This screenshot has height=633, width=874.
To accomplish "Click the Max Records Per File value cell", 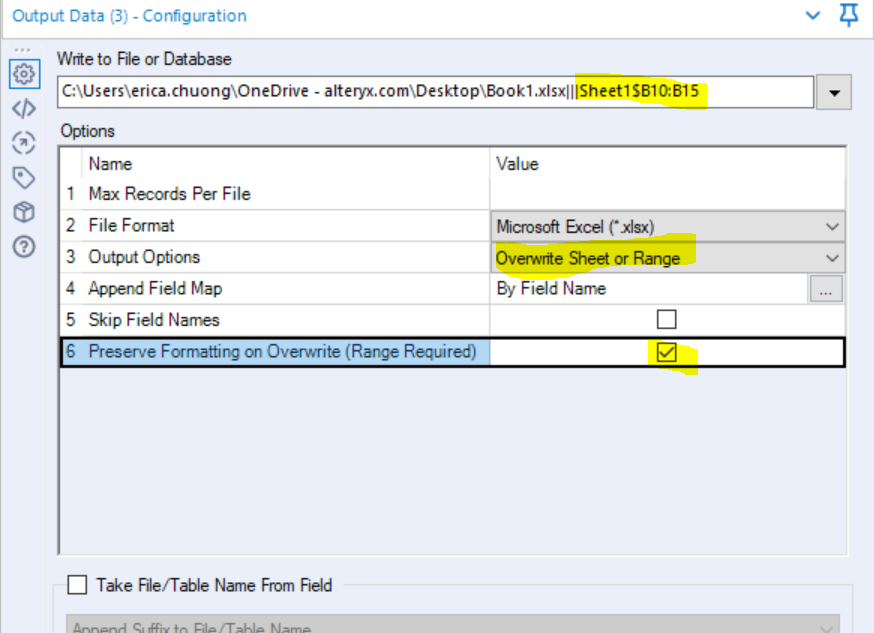I will coord(666,194).
